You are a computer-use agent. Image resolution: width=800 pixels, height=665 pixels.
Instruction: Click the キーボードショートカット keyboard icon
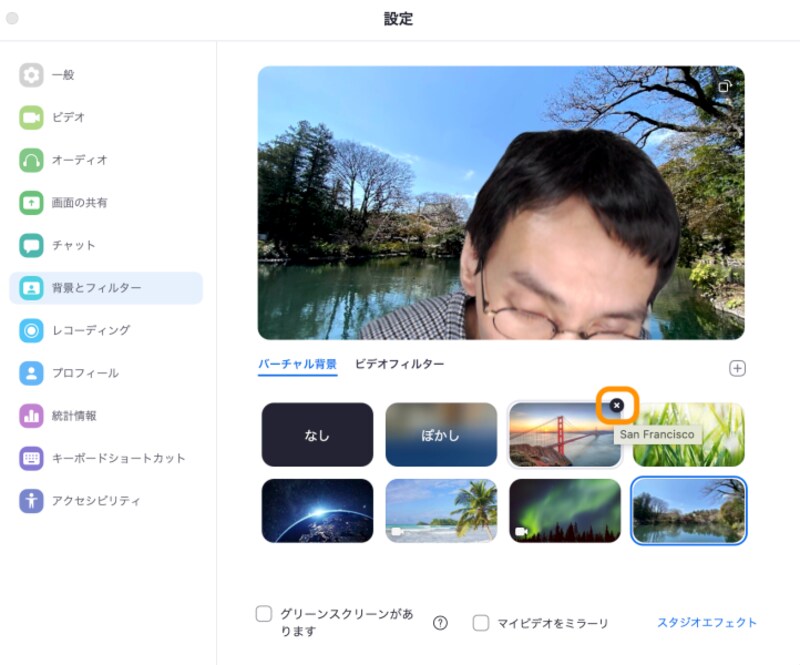(62, 458)
